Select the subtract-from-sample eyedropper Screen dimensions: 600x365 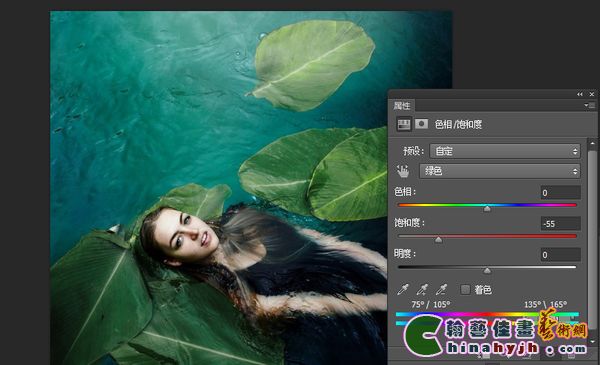(442, 290)
